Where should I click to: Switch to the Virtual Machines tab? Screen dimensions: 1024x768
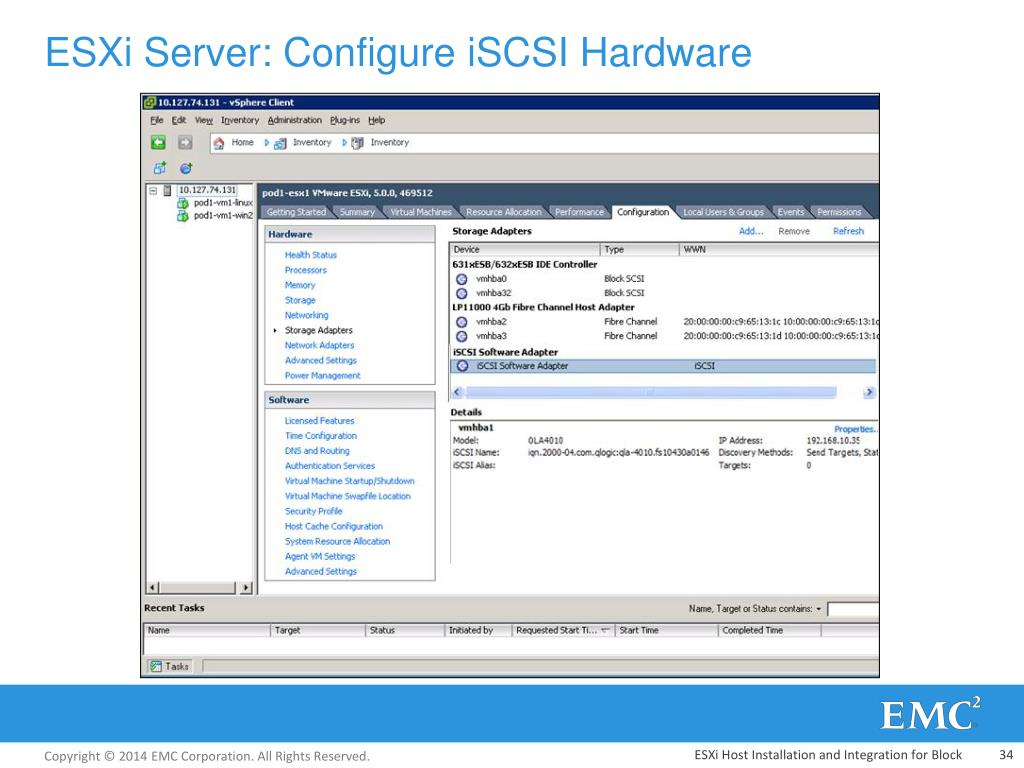421,212
